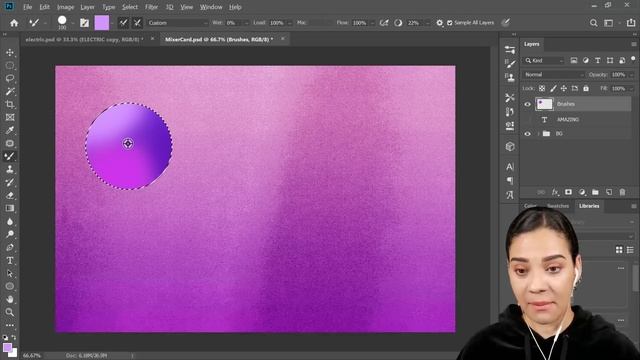
Task: Select the History Brush tool
Action: [10, 182]
